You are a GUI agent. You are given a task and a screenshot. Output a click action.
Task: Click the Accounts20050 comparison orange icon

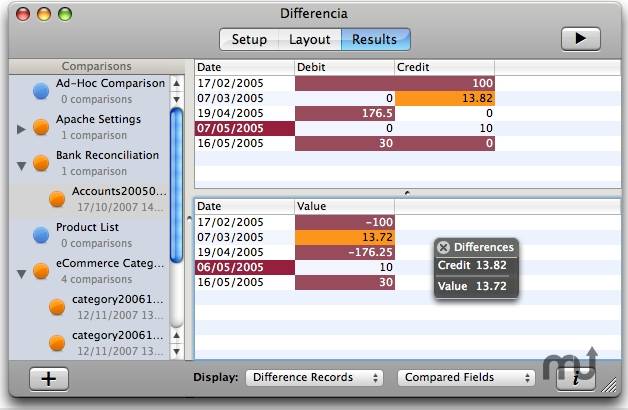click(x=57, y=199)
